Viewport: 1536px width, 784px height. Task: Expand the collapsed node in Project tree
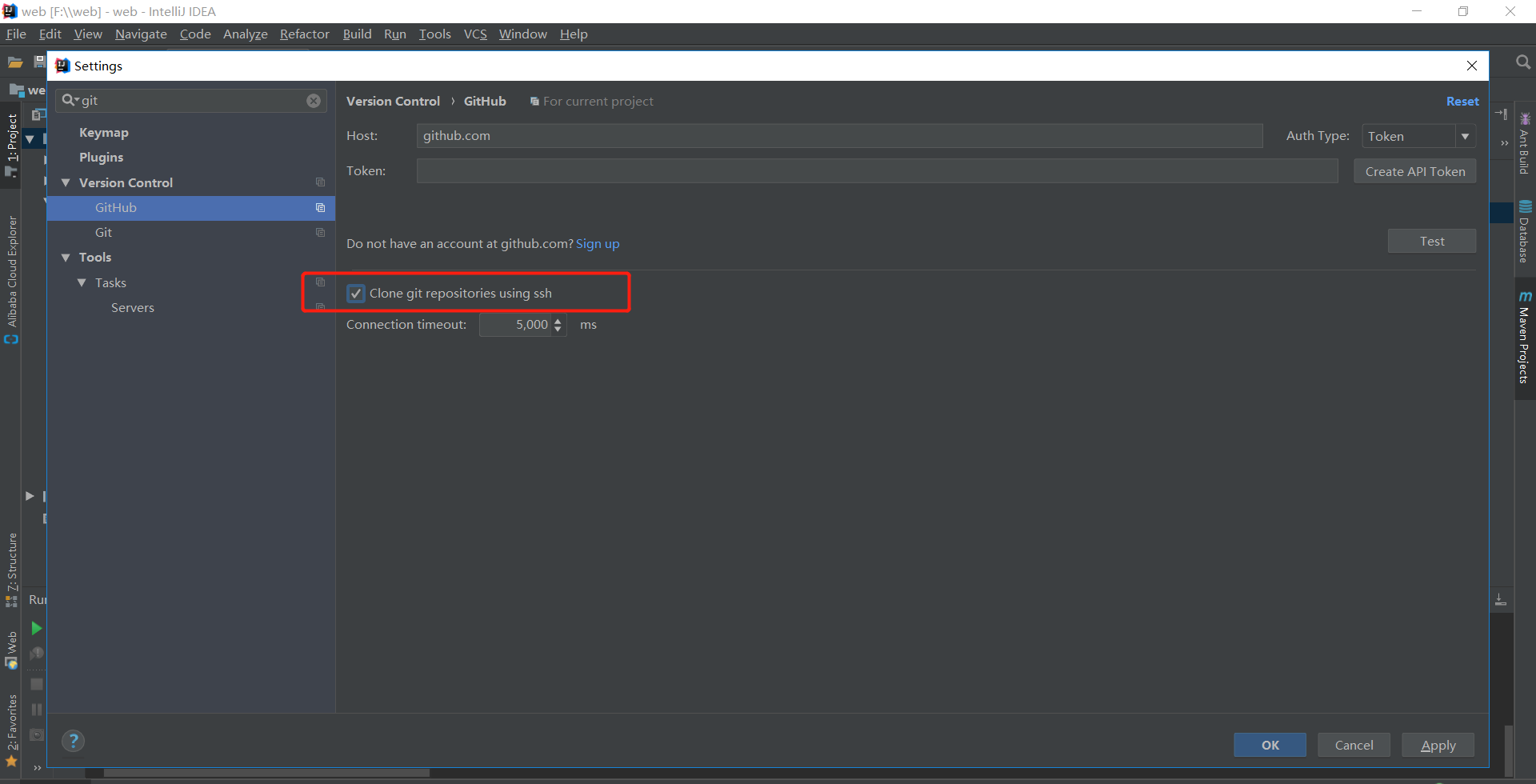pos(30,496)
